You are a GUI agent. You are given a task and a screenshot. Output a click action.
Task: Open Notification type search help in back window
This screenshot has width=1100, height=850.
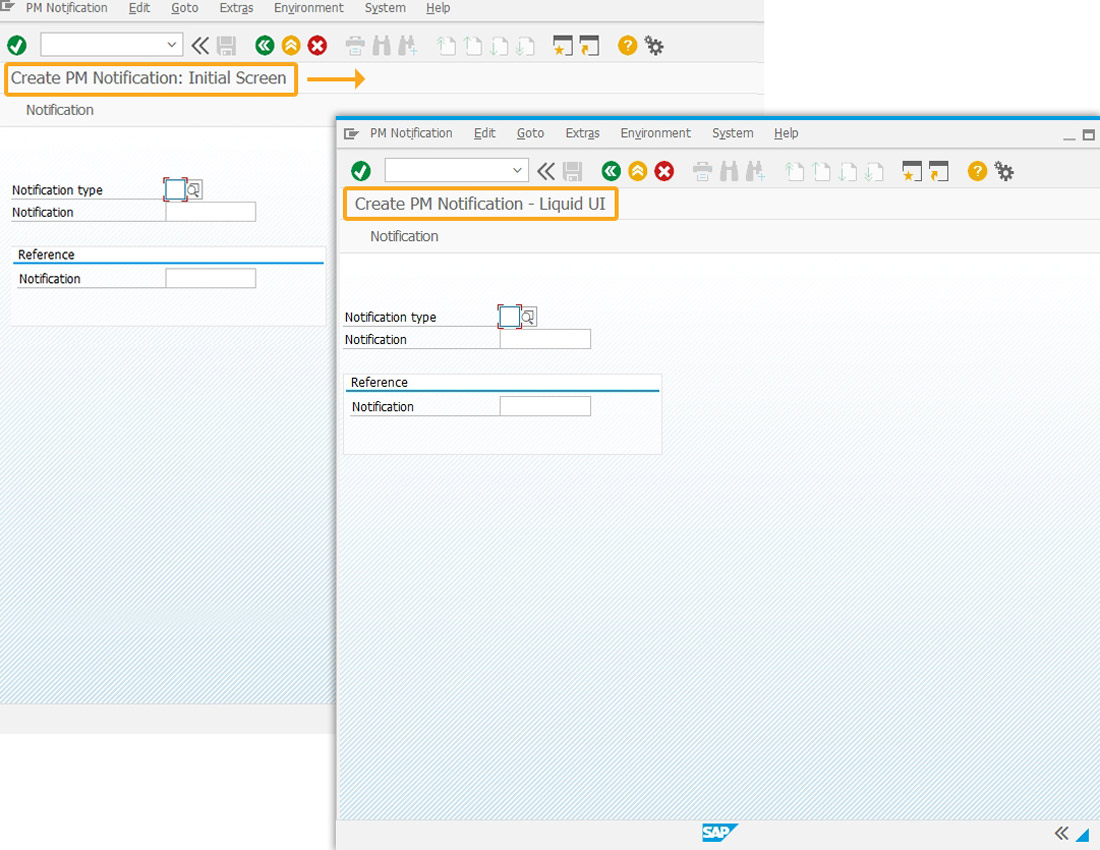pyautogui.click(x=194, y=189)
